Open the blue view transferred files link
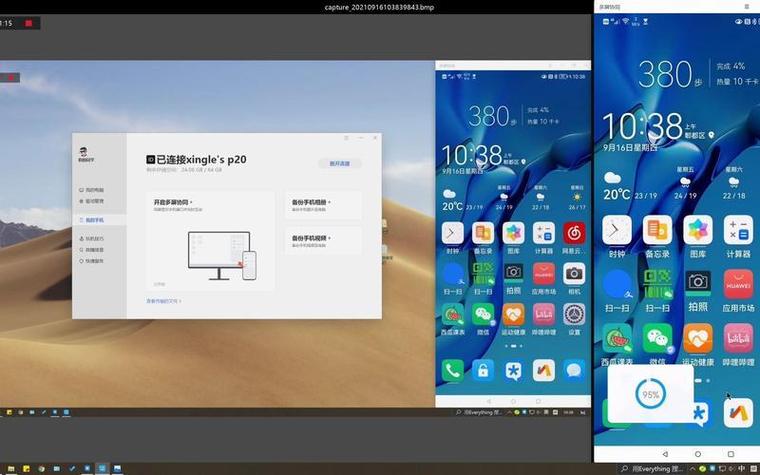The height and width of the screenshot is (475, 760). click(x=163, y=301)
